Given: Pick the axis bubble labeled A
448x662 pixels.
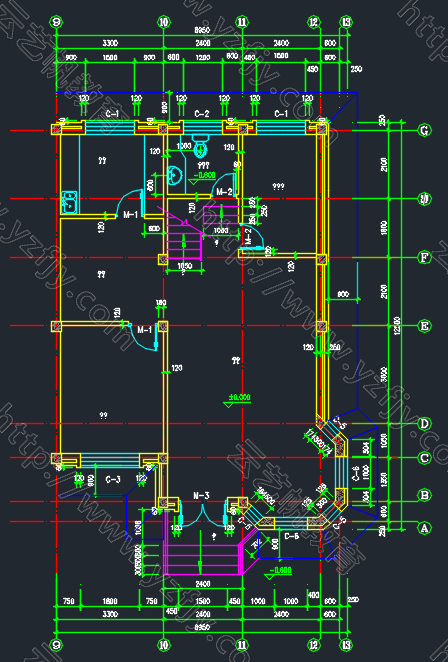Looking at the screenshot, I should click(424, 528).
